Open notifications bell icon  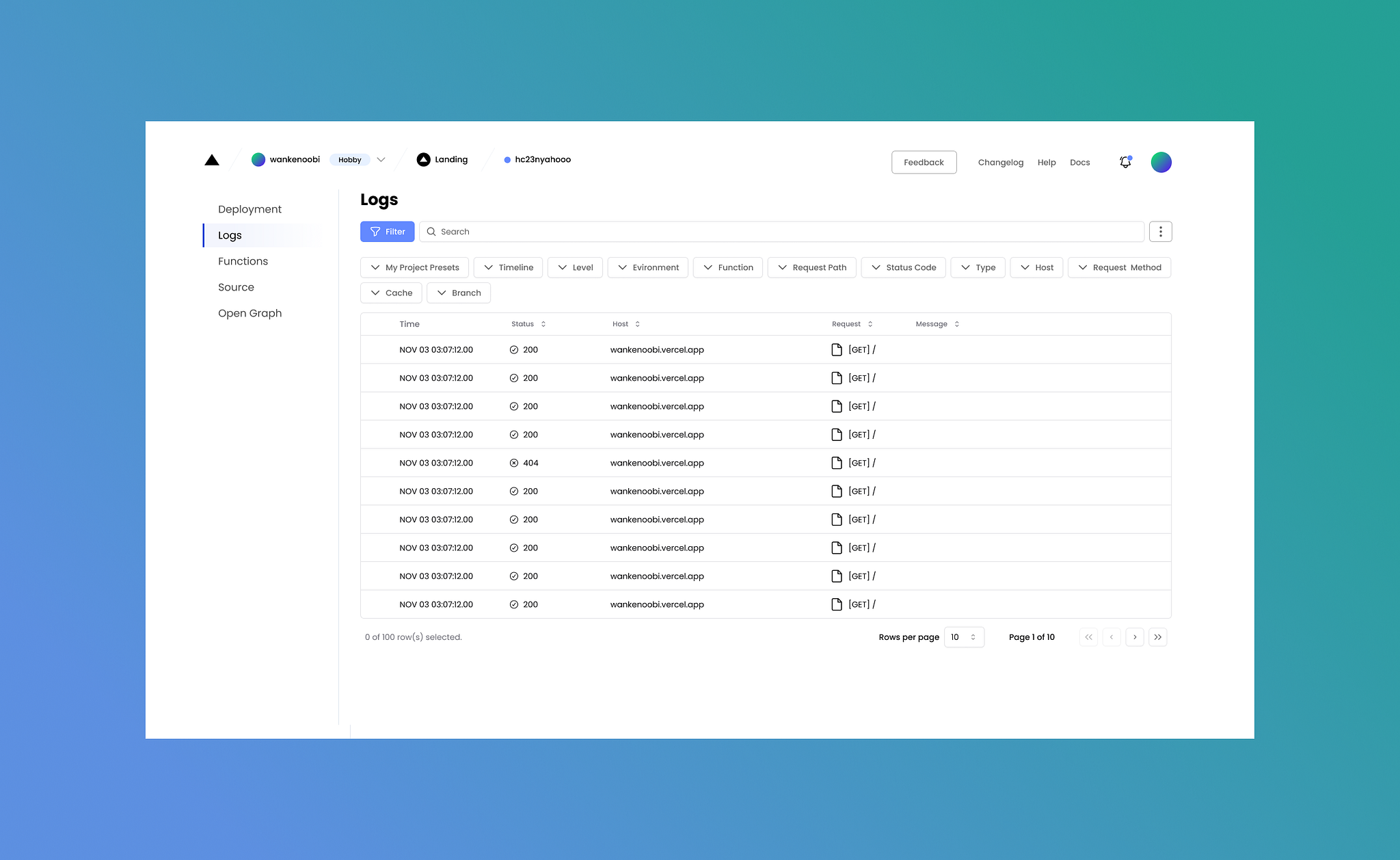click(1125, 162)
